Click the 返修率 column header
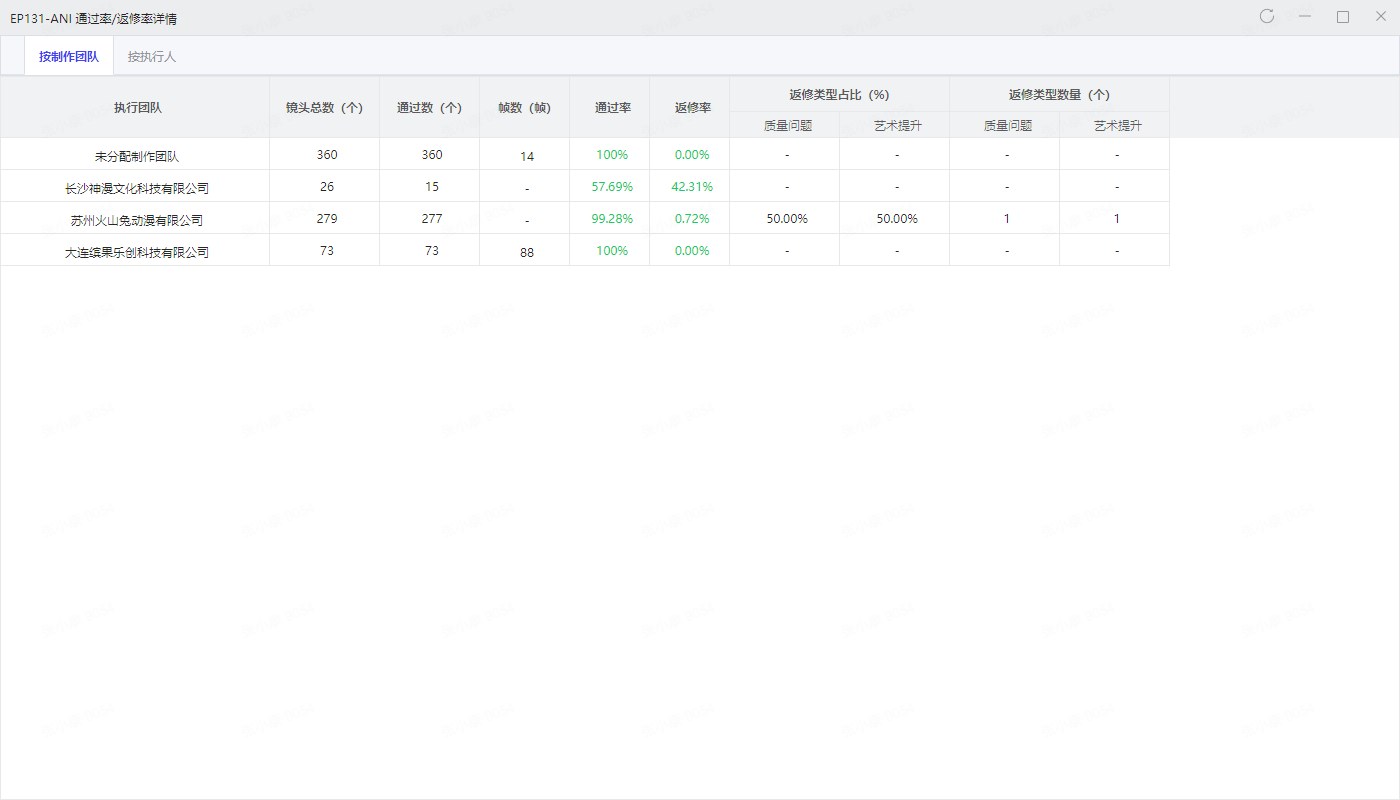This screenshot has height=800, width=1400. tap(692, 108)
